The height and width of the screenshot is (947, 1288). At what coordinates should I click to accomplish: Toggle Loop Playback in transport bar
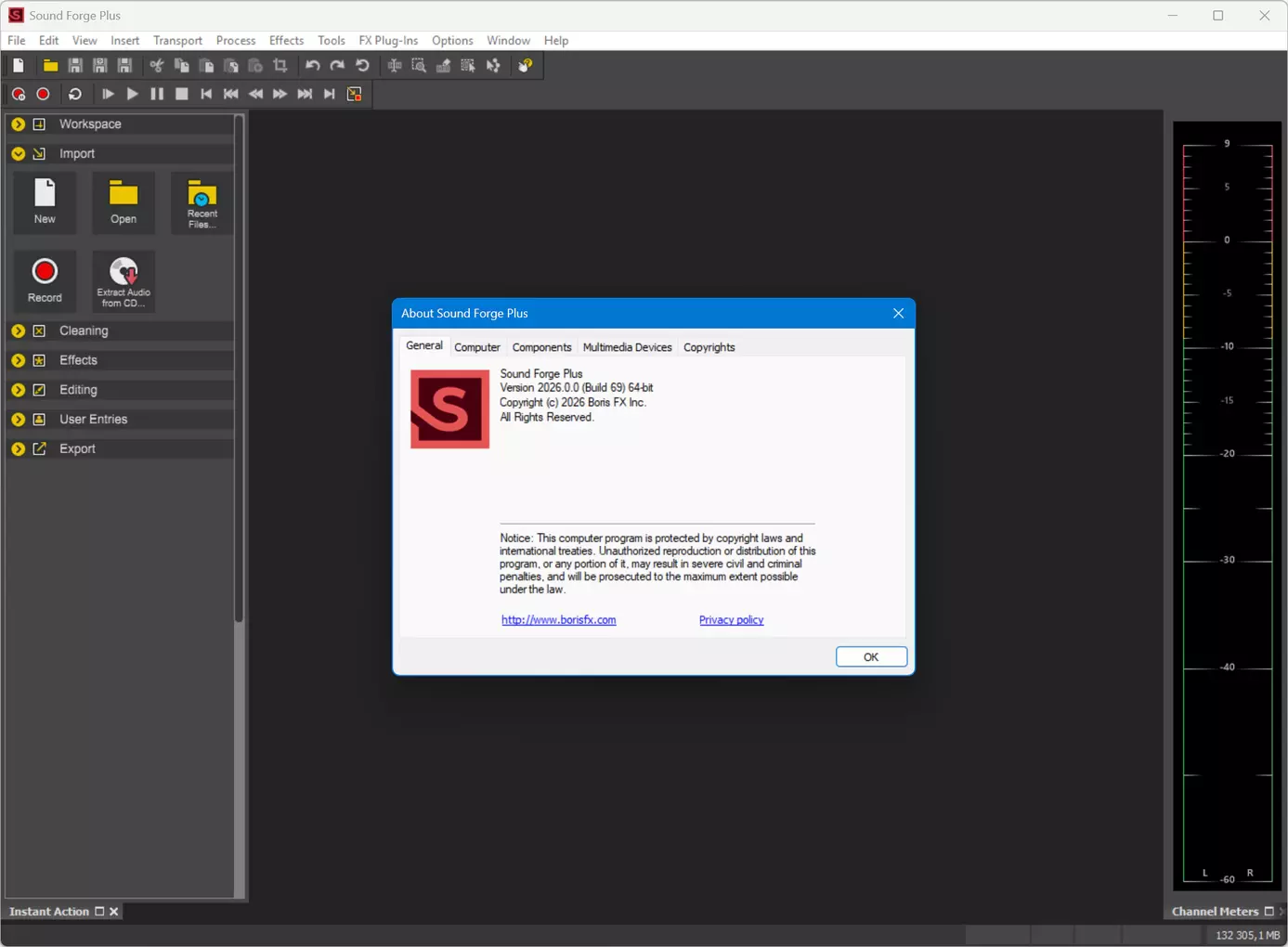(75, 94)
